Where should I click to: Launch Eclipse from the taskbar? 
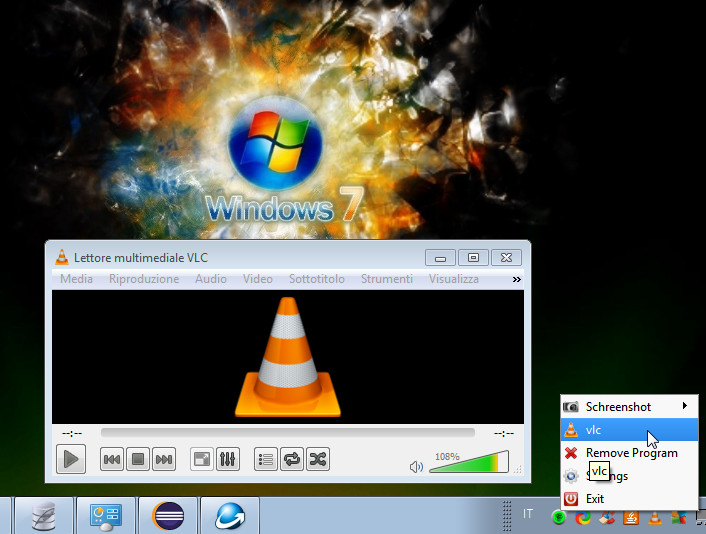[x=168, y=516]
